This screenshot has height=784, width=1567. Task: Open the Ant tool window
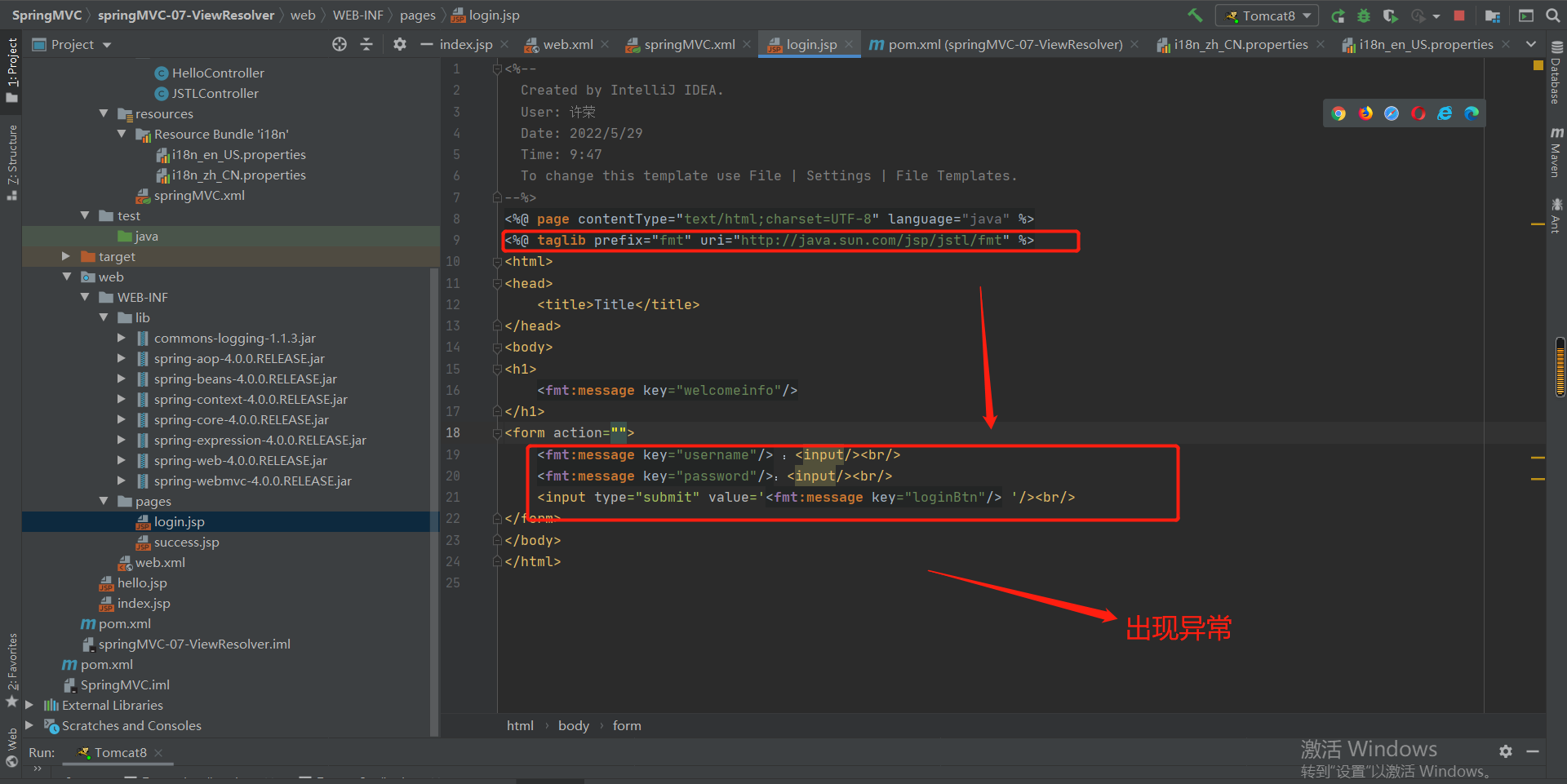click(1556, 215)
